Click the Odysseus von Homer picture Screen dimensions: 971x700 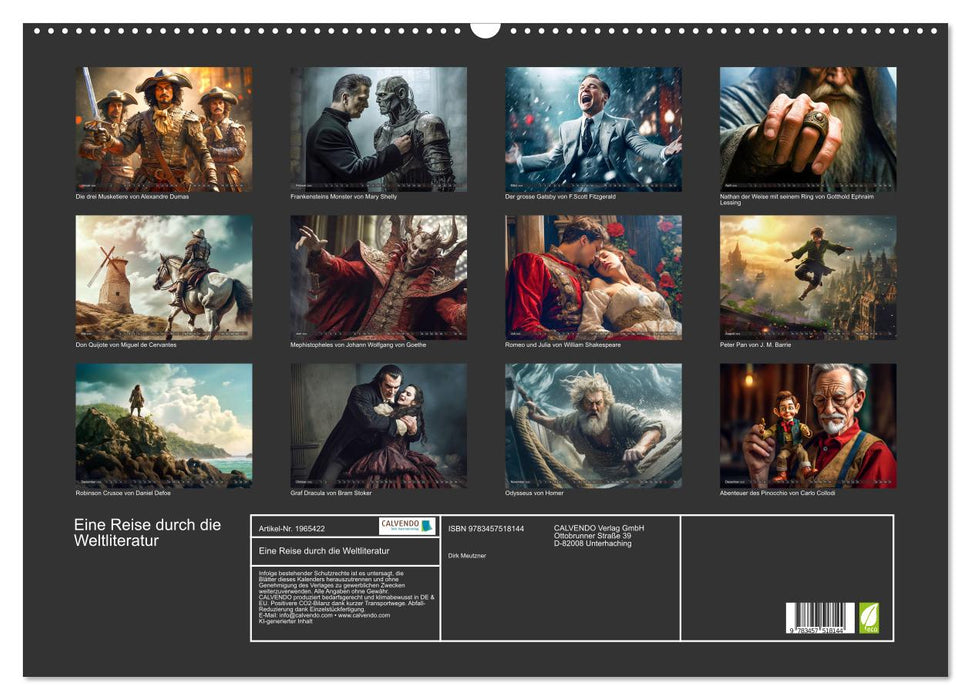tap(593, 425)
